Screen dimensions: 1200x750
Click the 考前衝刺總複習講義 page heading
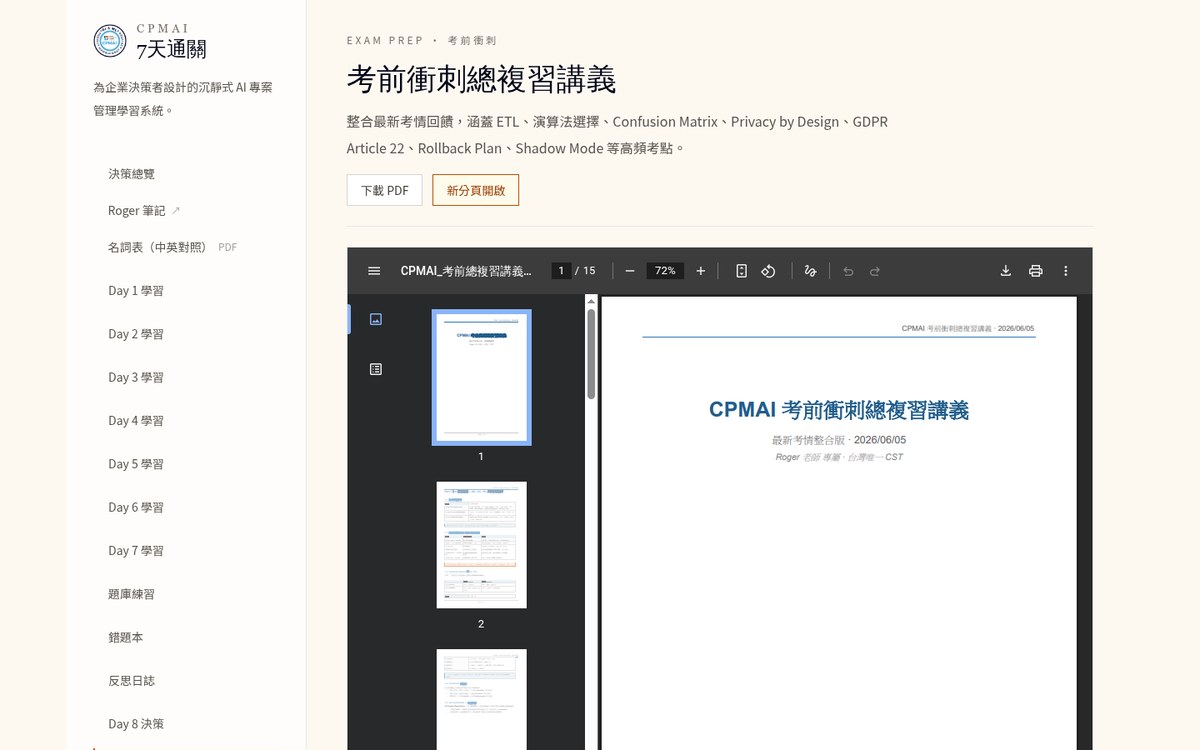point(481,79)
